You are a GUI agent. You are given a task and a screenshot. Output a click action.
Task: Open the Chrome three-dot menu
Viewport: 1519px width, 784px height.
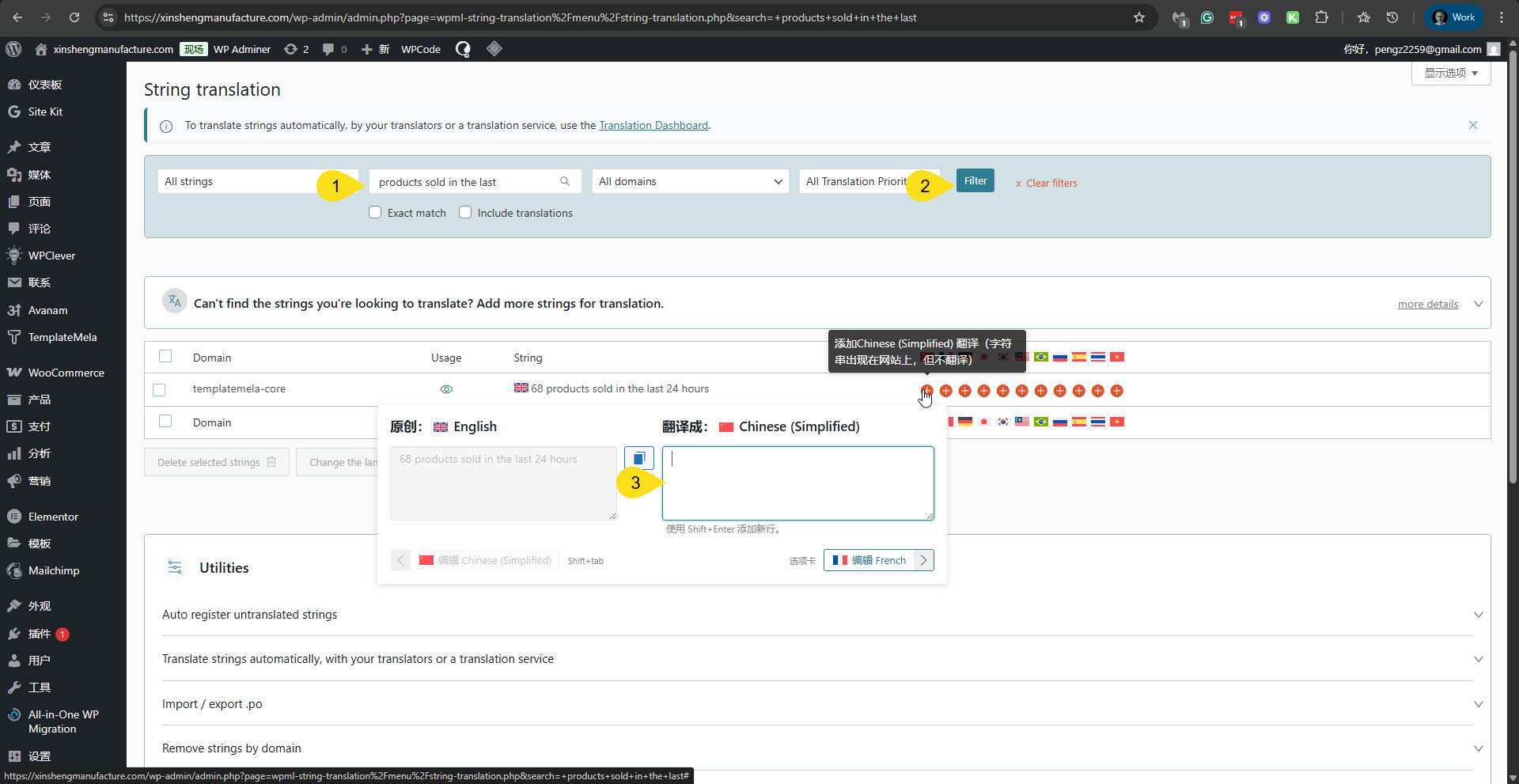[x=1502, y=17]
